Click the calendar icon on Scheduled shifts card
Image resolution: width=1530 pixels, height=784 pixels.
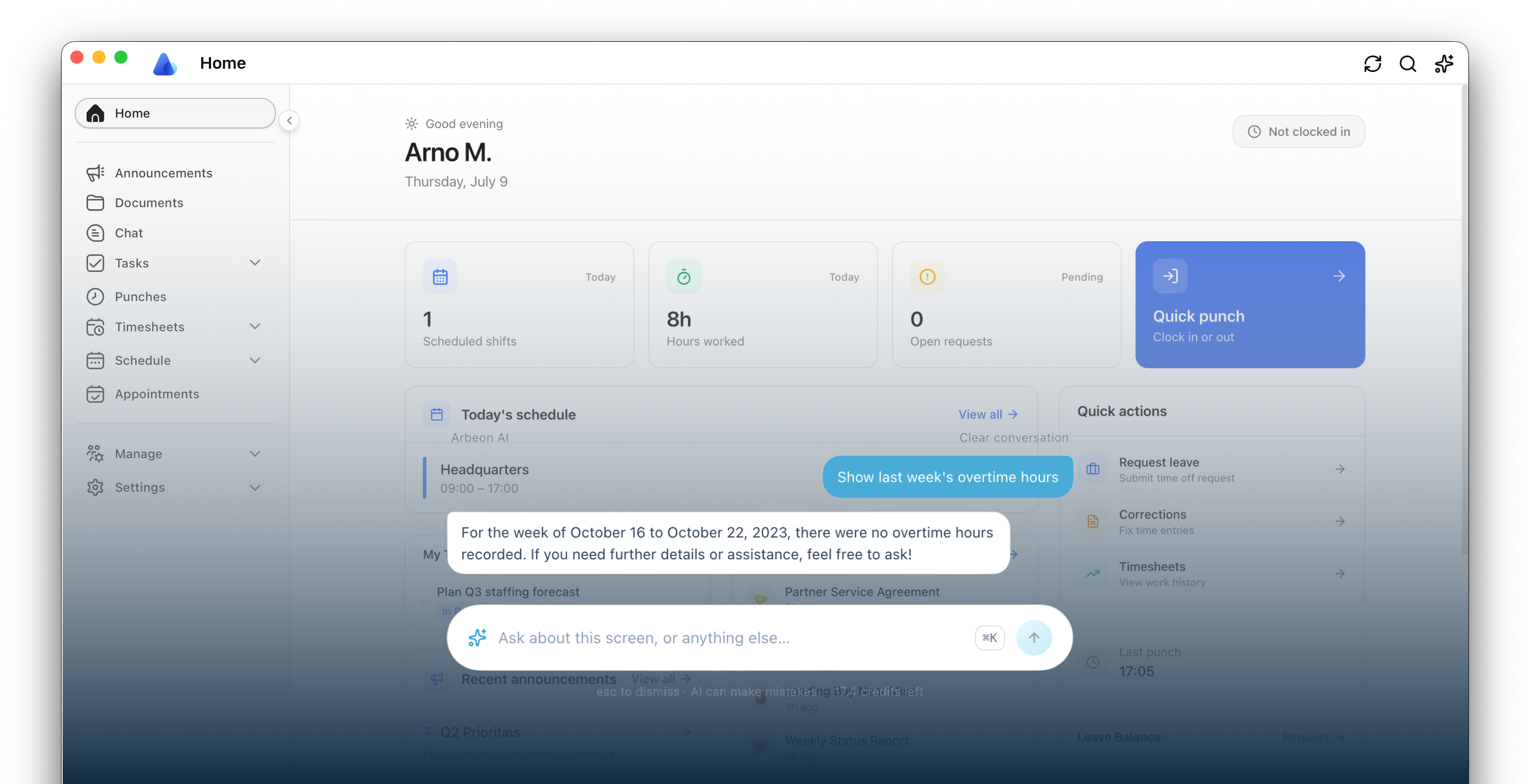pos(440,276)
